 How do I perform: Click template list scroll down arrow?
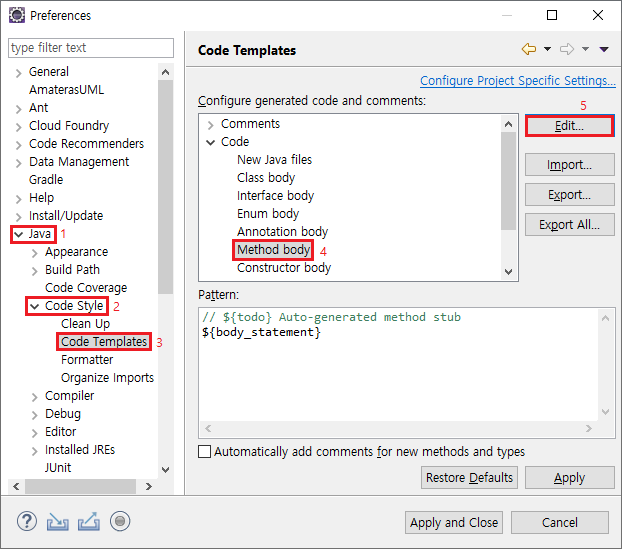point(508,272)
